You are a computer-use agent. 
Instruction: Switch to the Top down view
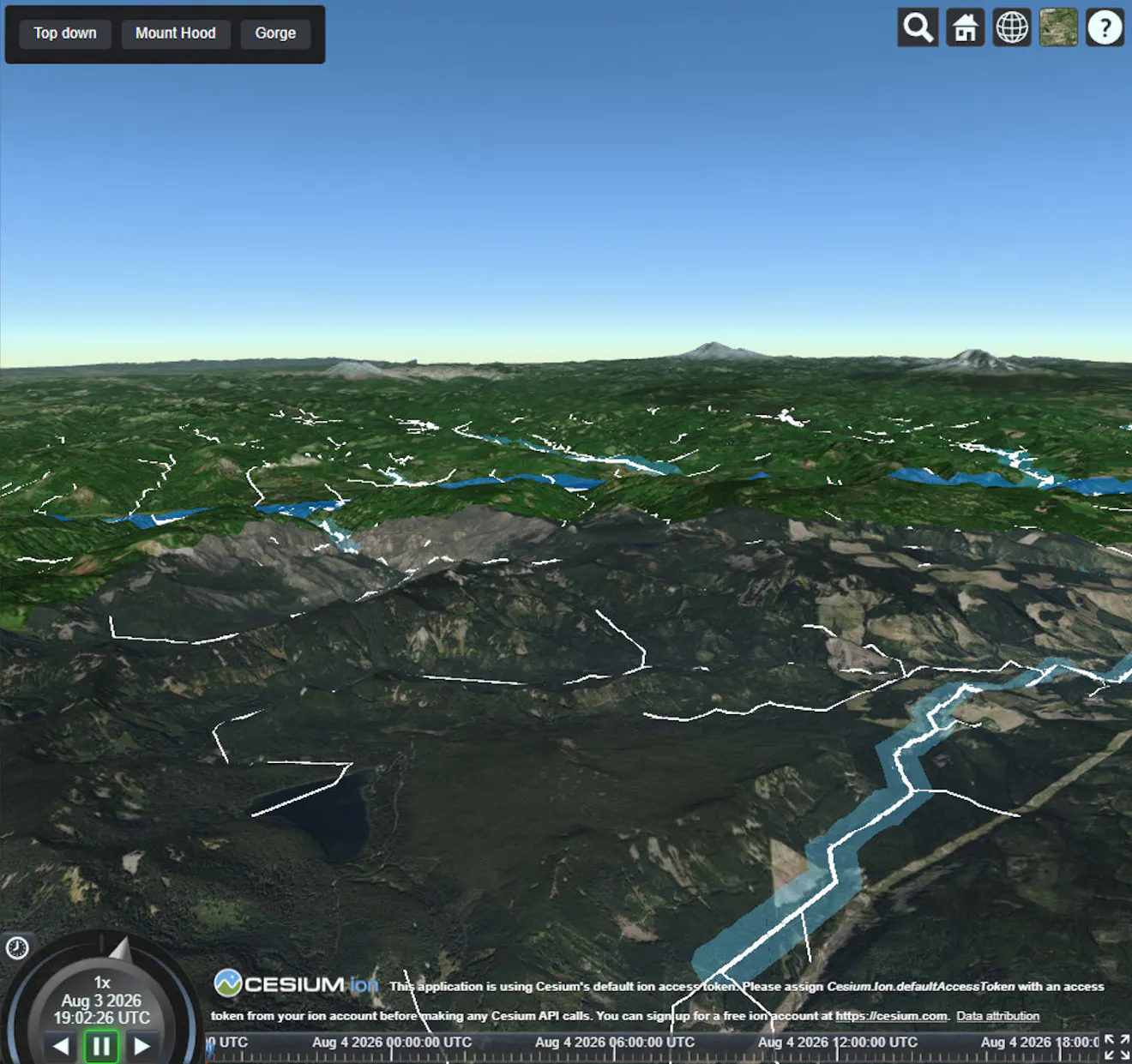tap(65, 33)
